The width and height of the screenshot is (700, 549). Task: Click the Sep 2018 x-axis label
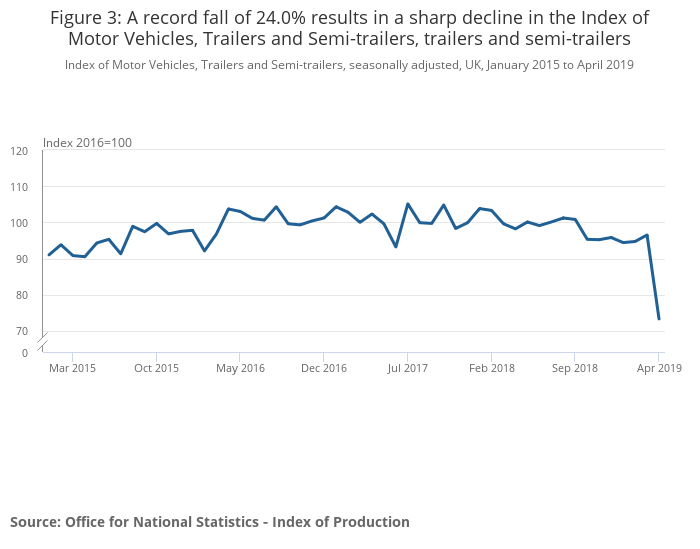575,368
